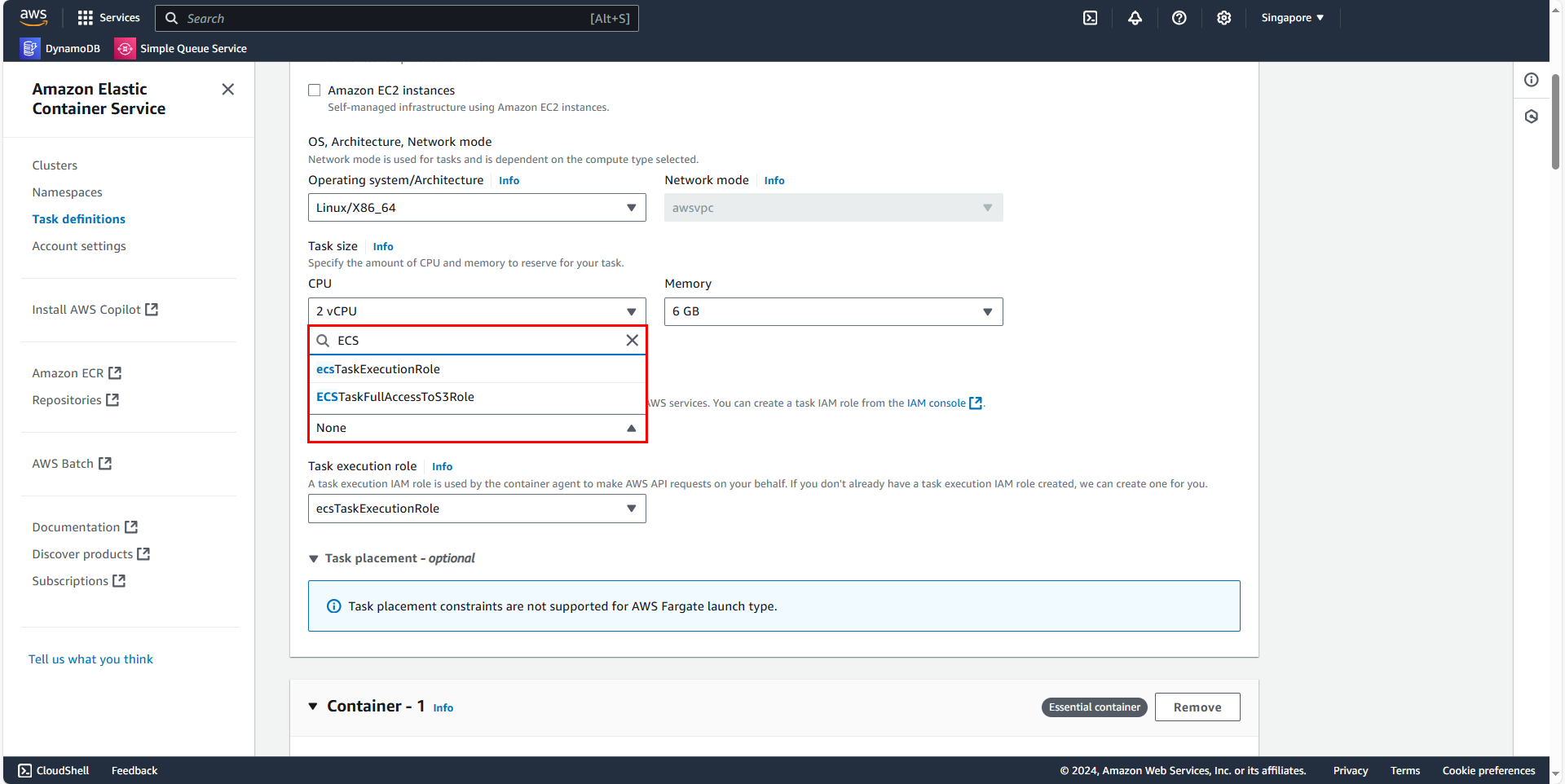Image resolution: width=1565 pixels, height=784 pixels.
Task: Open Documentation external link
Action: [x=85, y=527]
